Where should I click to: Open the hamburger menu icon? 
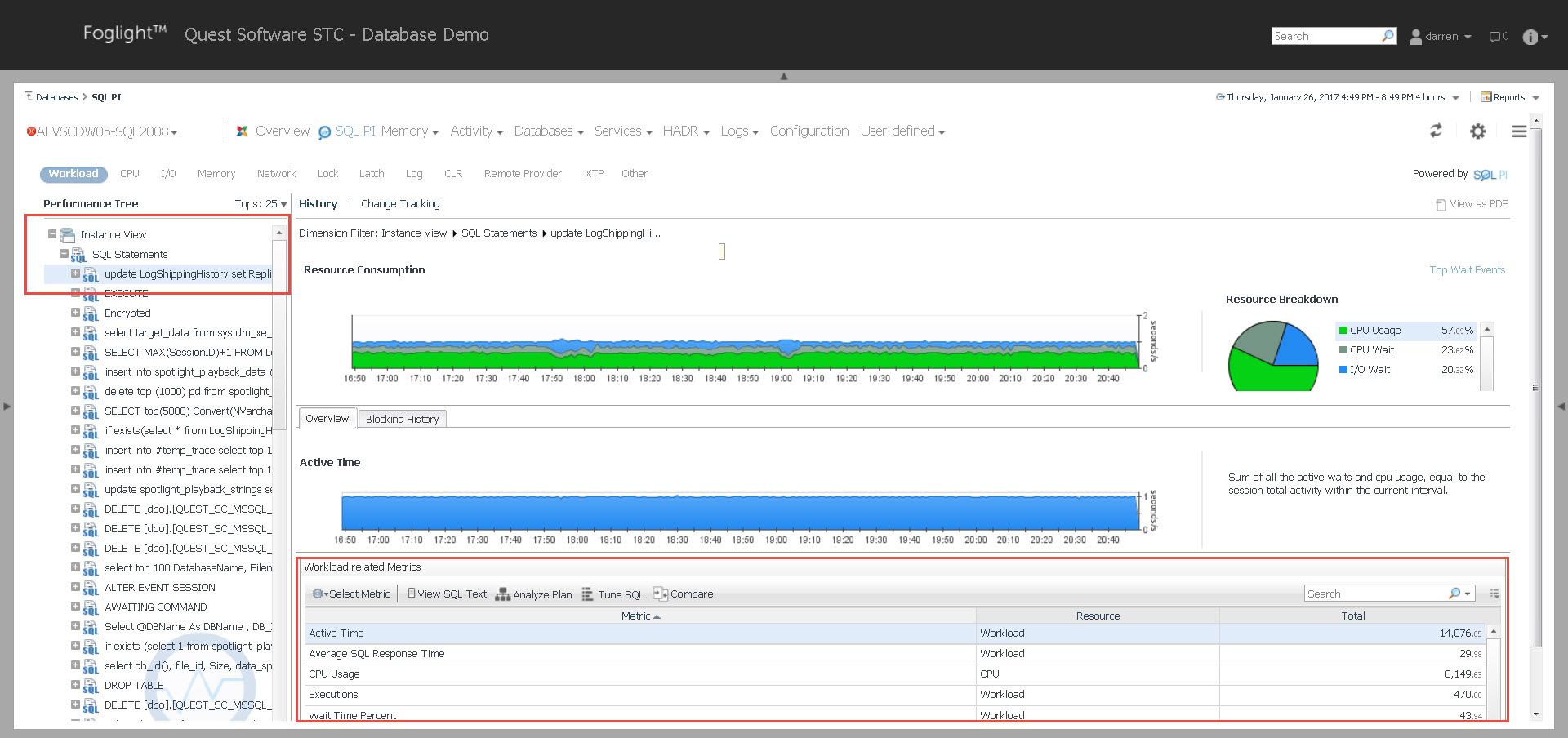tap(1518, 131)
